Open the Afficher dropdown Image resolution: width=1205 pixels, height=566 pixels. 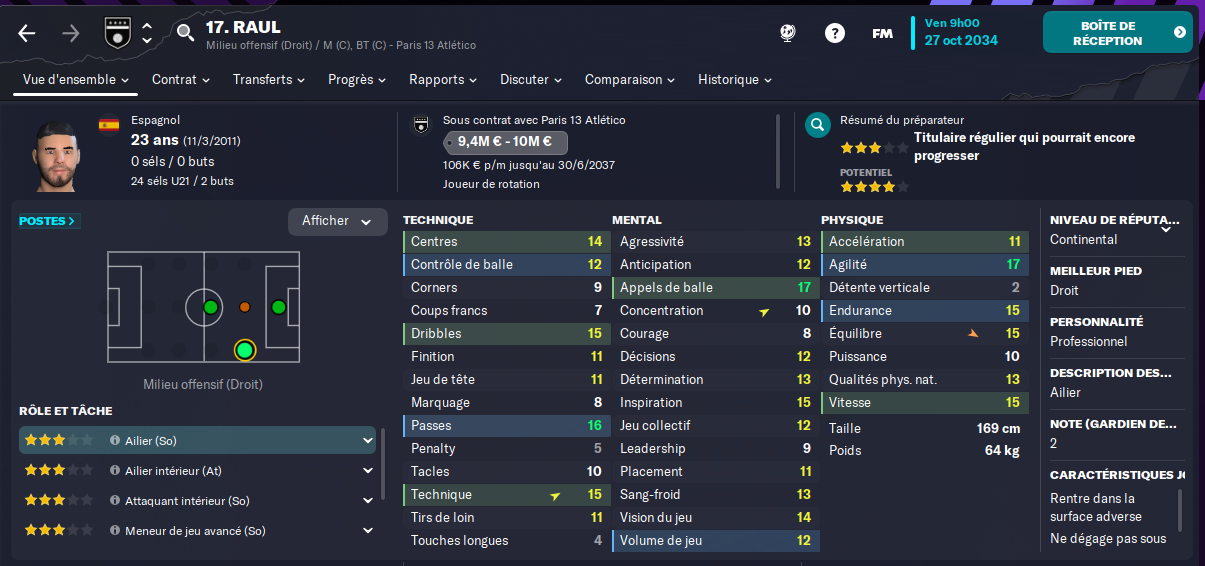(338, 221)
